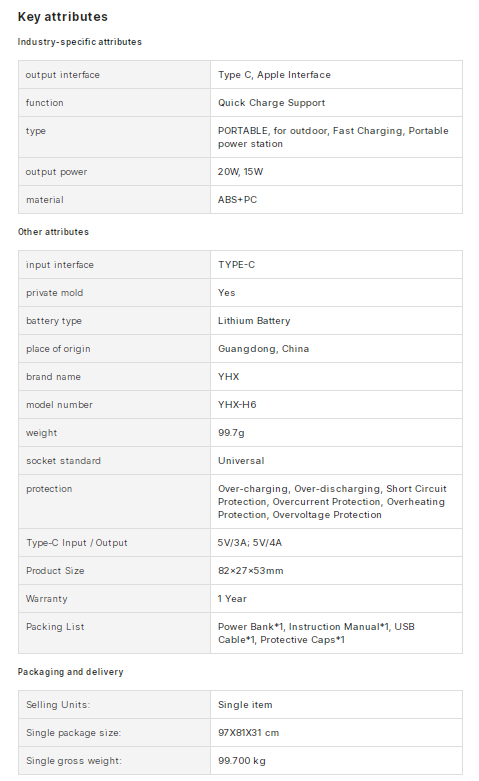Click the private mold Yes value
The image size is (479, 781).
coord(227,293)
